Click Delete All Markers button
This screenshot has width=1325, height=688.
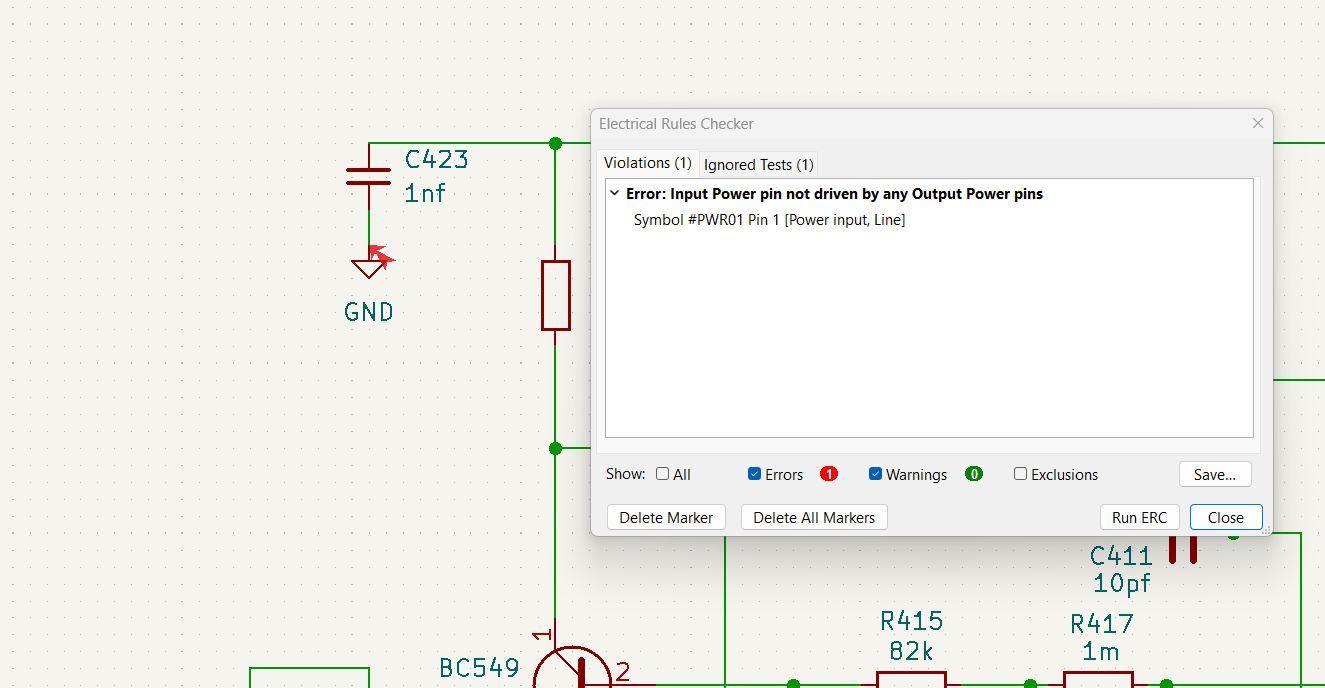click(x=814, y=517)
